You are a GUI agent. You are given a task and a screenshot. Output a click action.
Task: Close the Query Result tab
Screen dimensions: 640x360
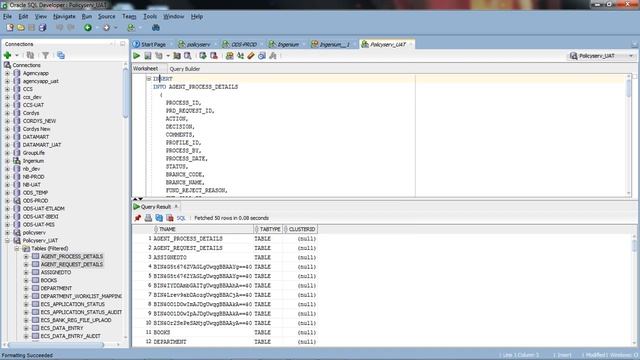pos(176,207)
